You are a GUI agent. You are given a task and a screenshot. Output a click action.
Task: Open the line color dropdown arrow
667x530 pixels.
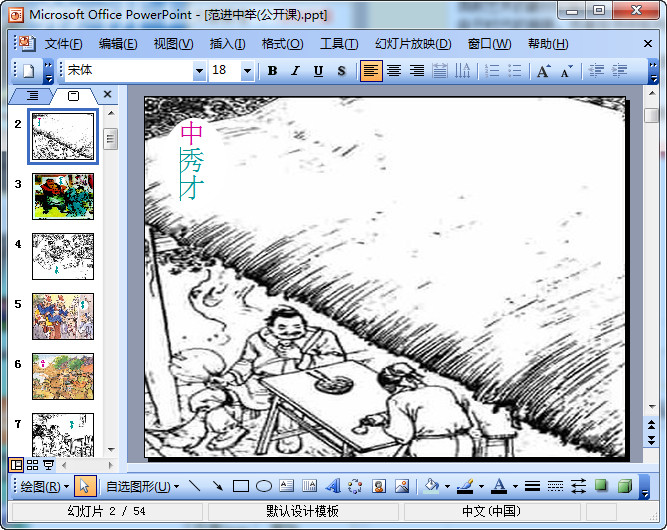[x=481, y=486]
